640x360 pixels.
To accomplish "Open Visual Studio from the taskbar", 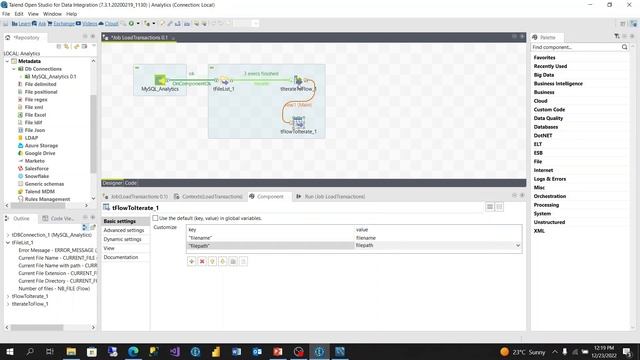I will click(x=175, y=351).
